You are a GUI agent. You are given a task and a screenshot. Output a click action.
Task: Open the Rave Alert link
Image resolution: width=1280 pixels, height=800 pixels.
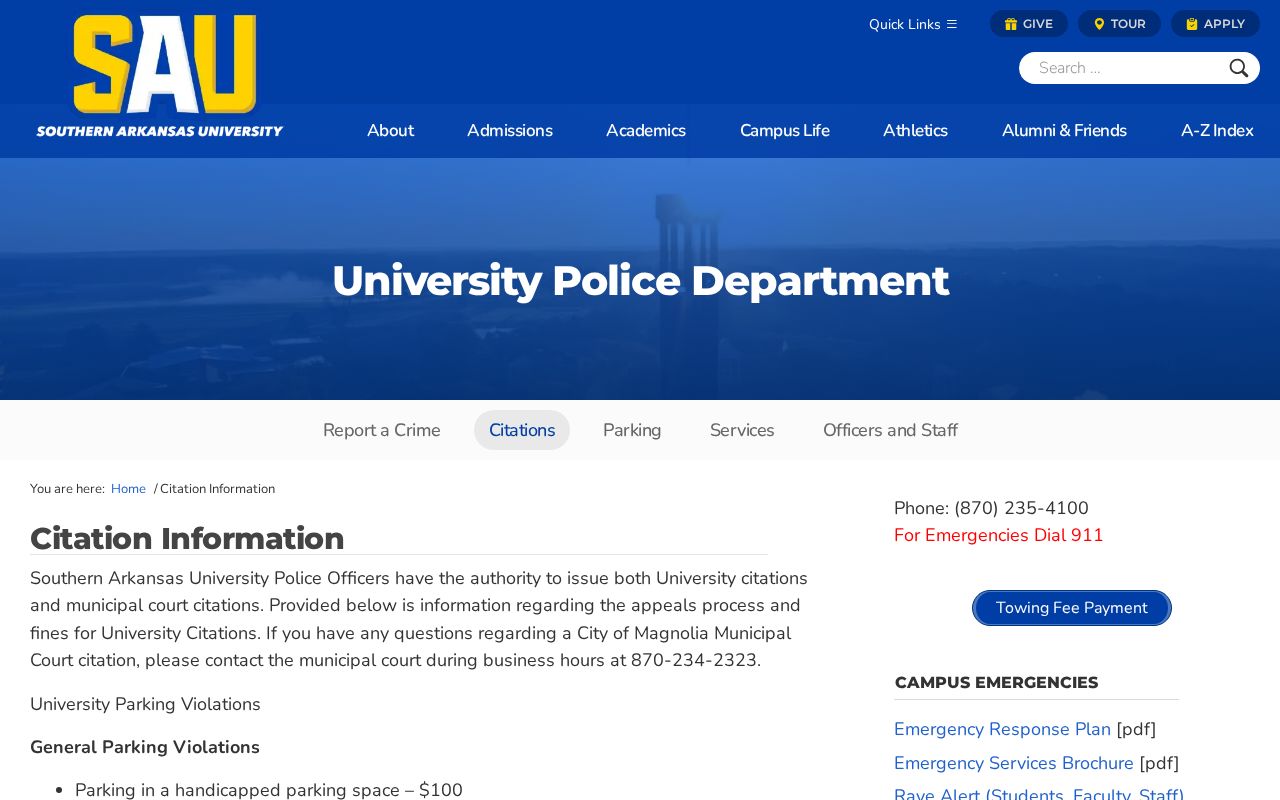(1039, 794)
